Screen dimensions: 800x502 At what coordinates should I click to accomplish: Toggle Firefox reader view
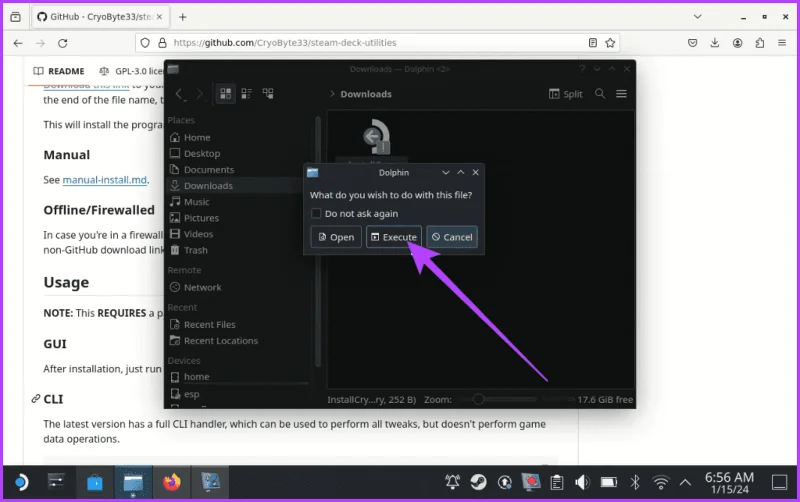[592, 43]
